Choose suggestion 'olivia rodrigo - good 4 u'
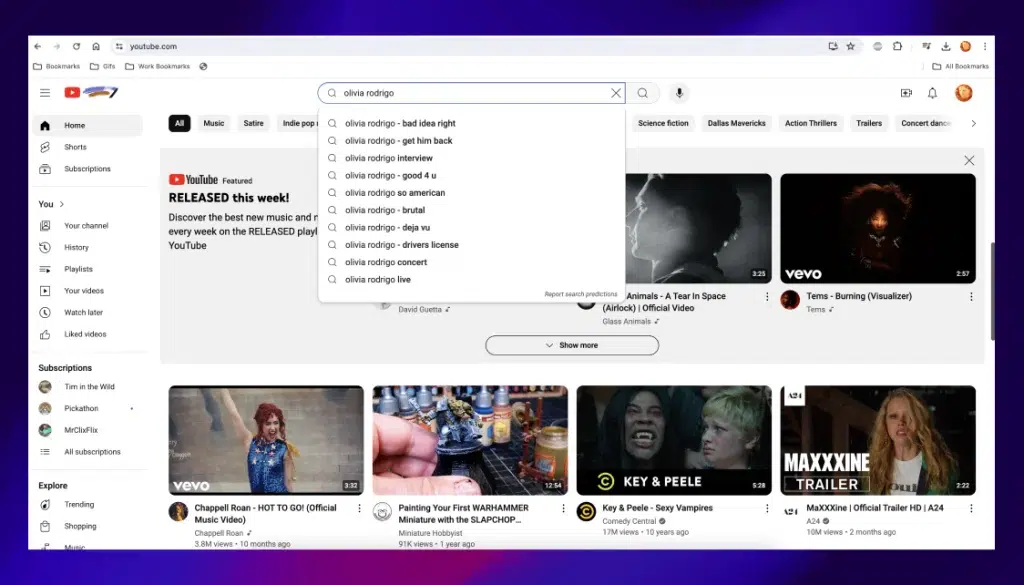The image size is (1024, 585). 472,175
